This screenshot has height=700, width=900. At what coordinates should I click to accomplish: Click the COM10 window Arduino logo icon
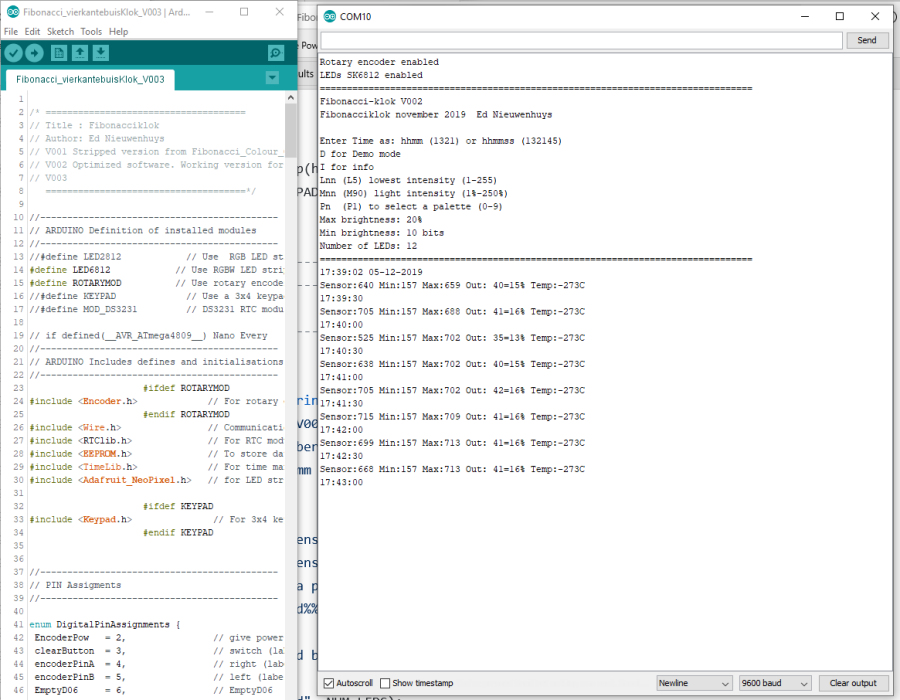click(x=329, y=17)
